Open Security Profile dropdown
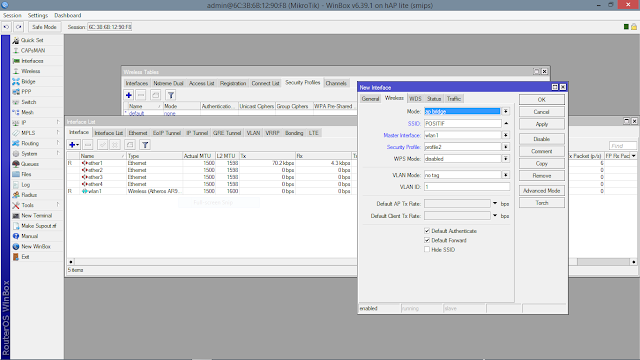The height and width of the screenshot is (360, 640). (x=506, y=147)
